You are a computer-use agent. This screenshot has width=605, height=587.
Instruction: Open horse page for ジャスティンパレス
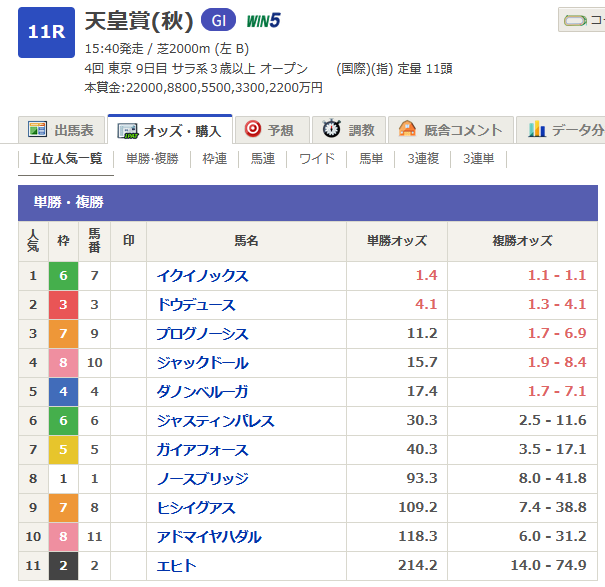(x=215, y=421)
